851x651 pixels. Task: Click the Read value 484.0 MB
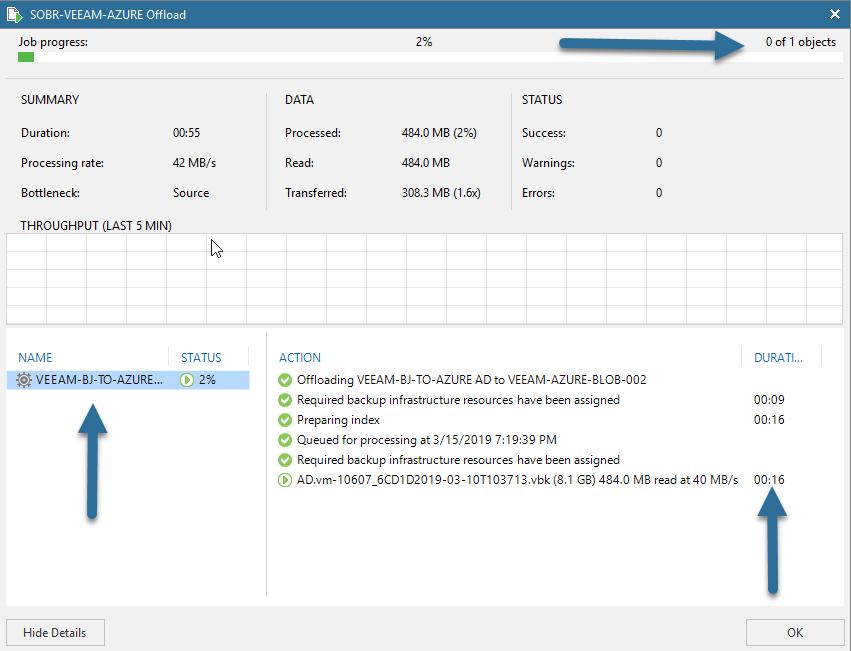[426, 163]
